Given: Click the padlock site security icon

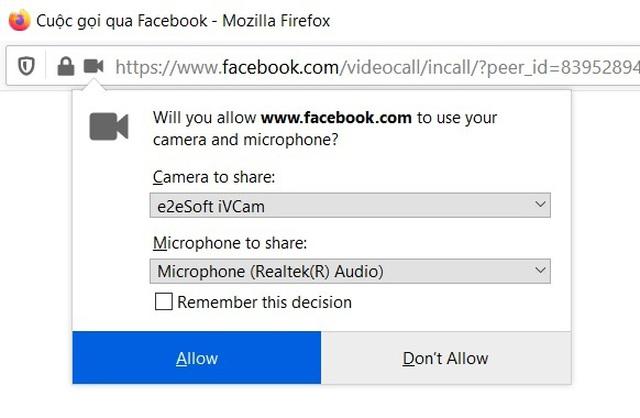Looking at the screenshot, I should [65, 67].
